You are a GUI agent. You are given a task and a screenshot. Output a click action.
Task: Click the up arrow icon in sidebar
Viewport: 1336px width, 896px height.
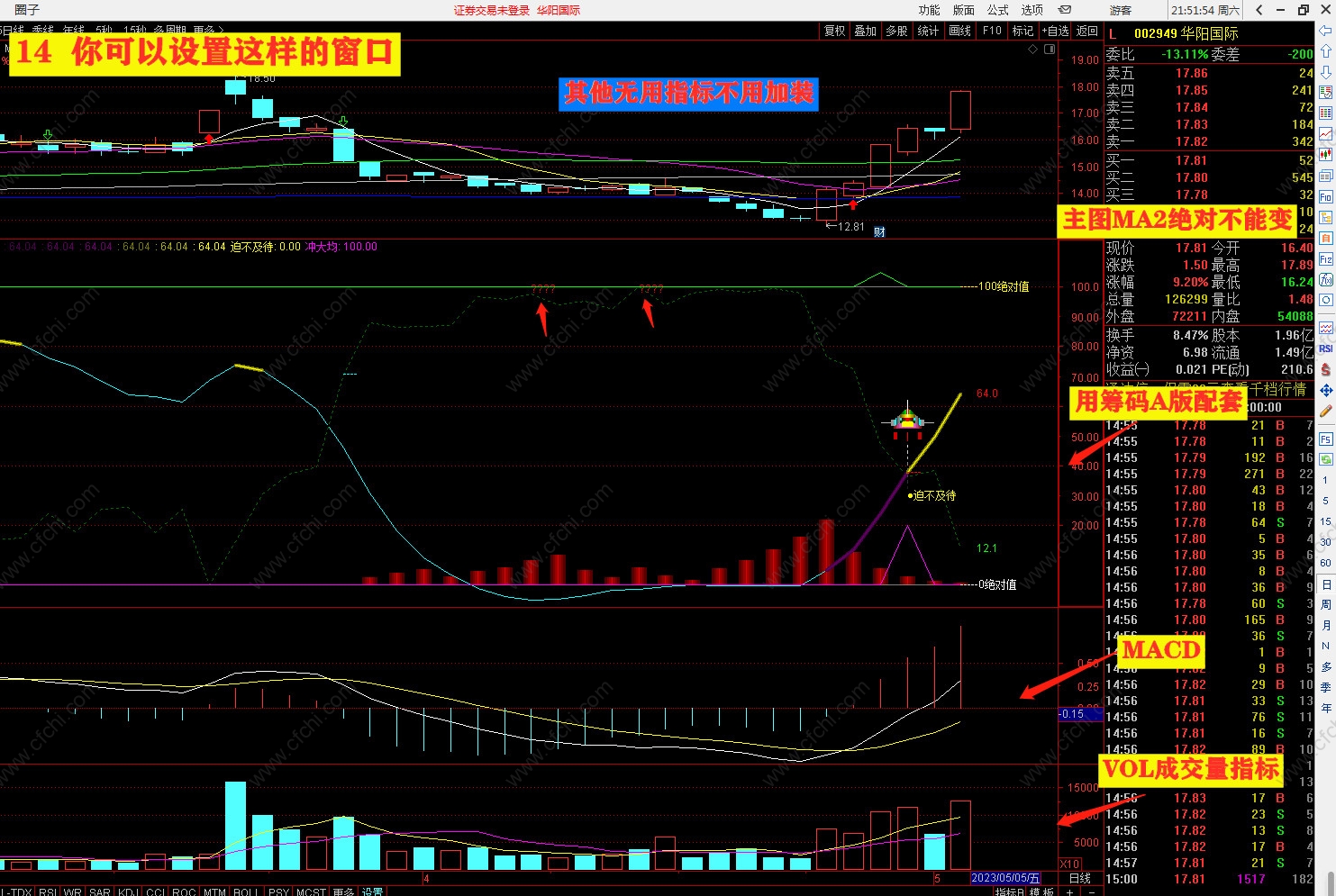point(1326,51)
